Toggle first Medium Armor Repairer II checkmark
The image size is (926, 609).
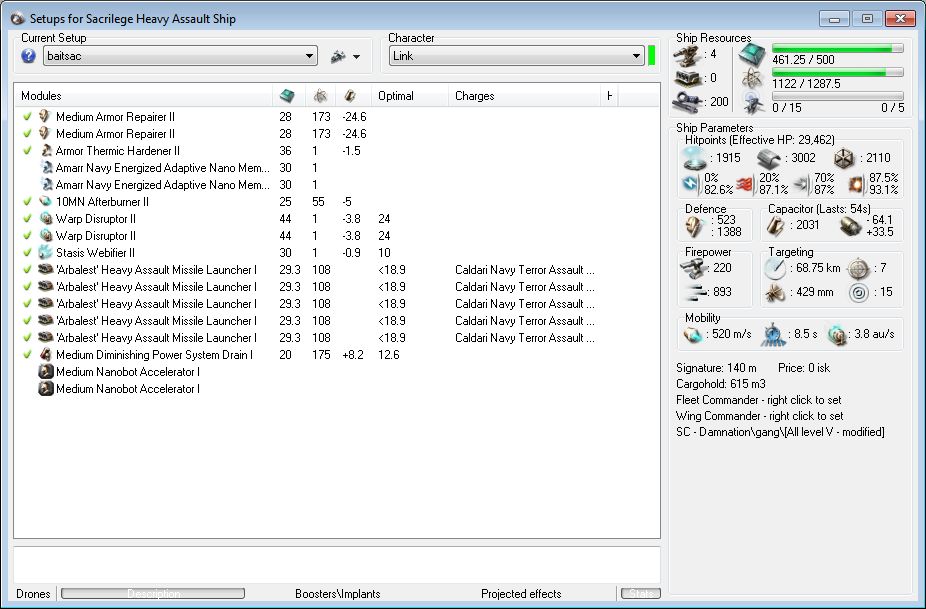pyautogui.click(x=27, y=116)
